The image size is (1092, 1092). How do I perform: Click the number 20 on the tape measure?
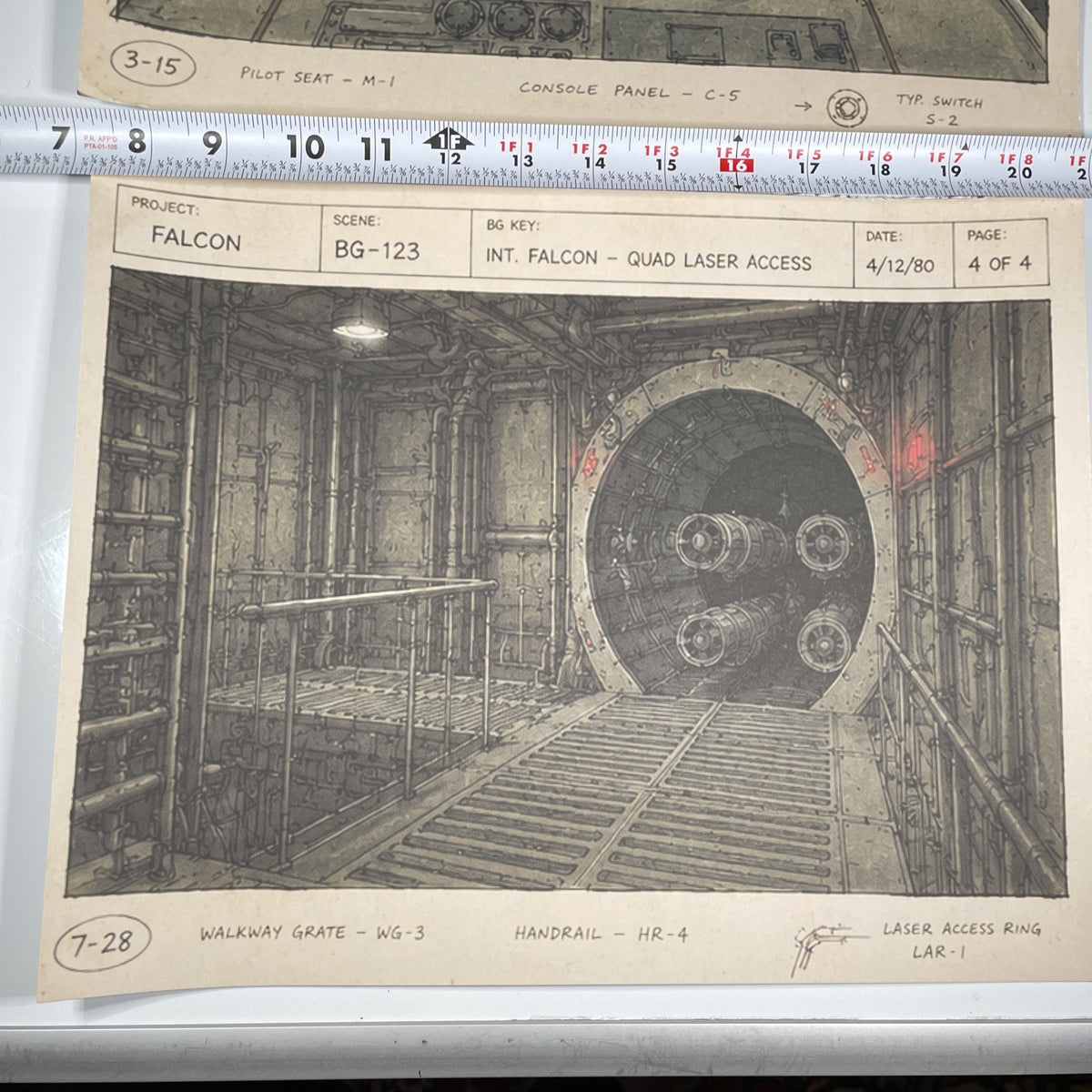click(x=1019, y=172)
